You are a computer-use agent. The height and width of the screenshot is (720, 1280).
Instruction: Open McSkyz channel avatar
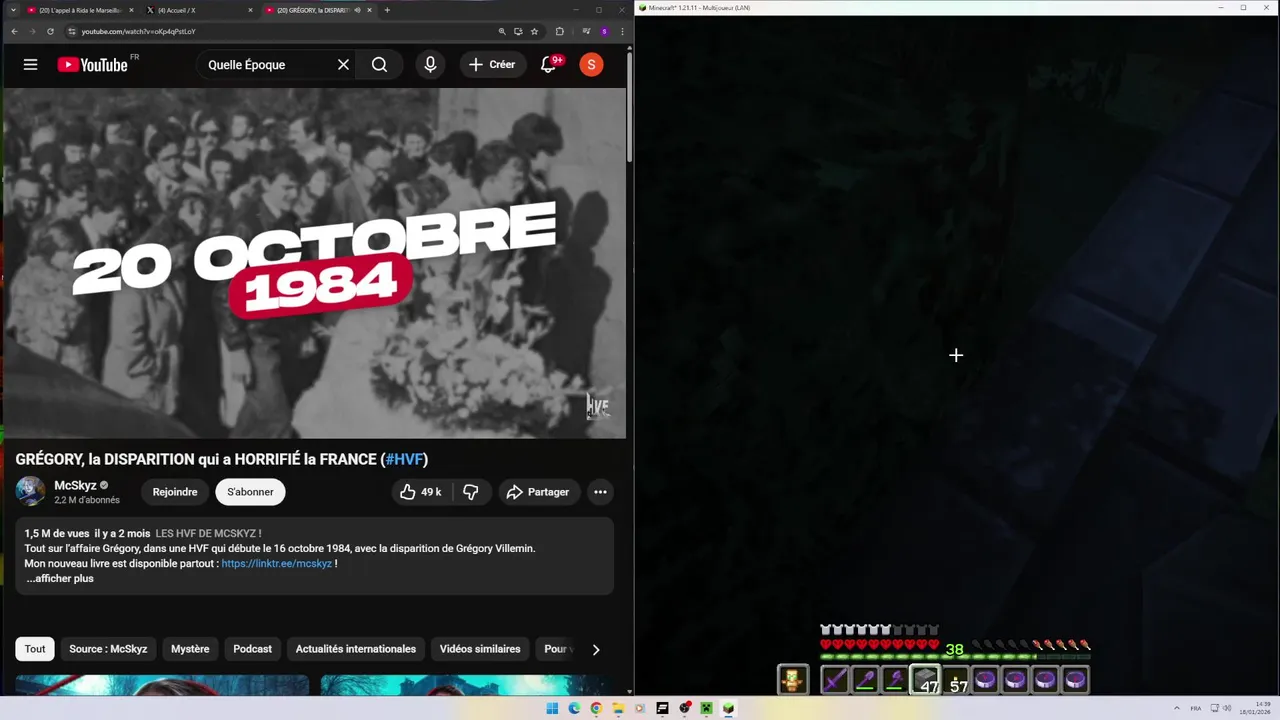click(30, 491)
